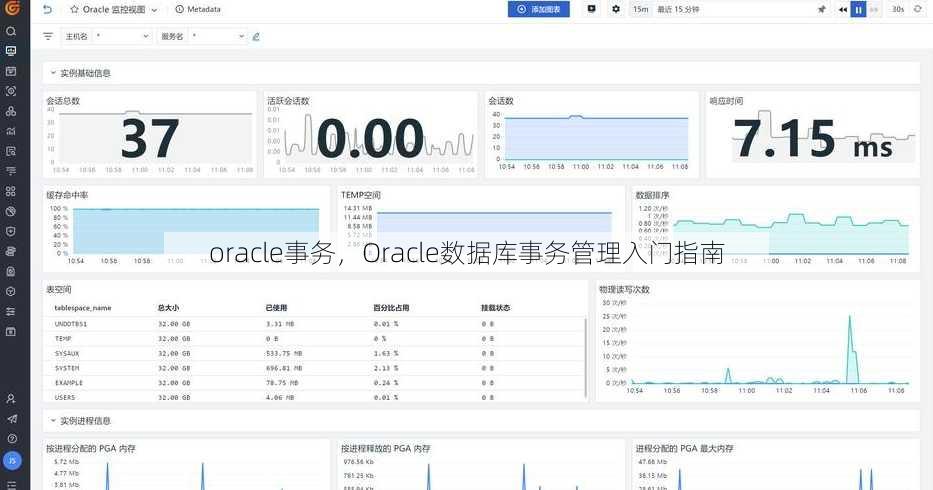
Task: Open the sliders settings icon in the sidebar
Action: 11,311
